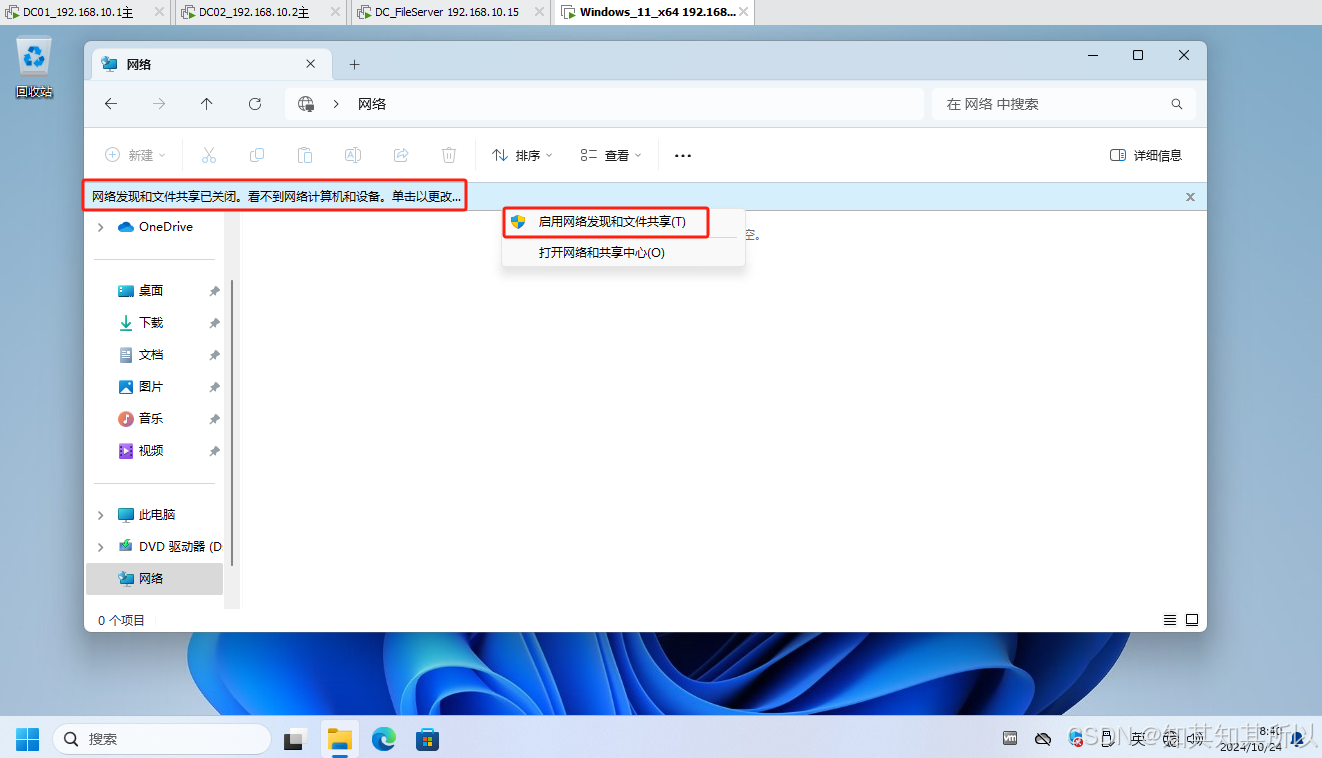Close the 网络 Explorer tab
The height and width of the screenshot is (758, 1322).
coord(311,64)
